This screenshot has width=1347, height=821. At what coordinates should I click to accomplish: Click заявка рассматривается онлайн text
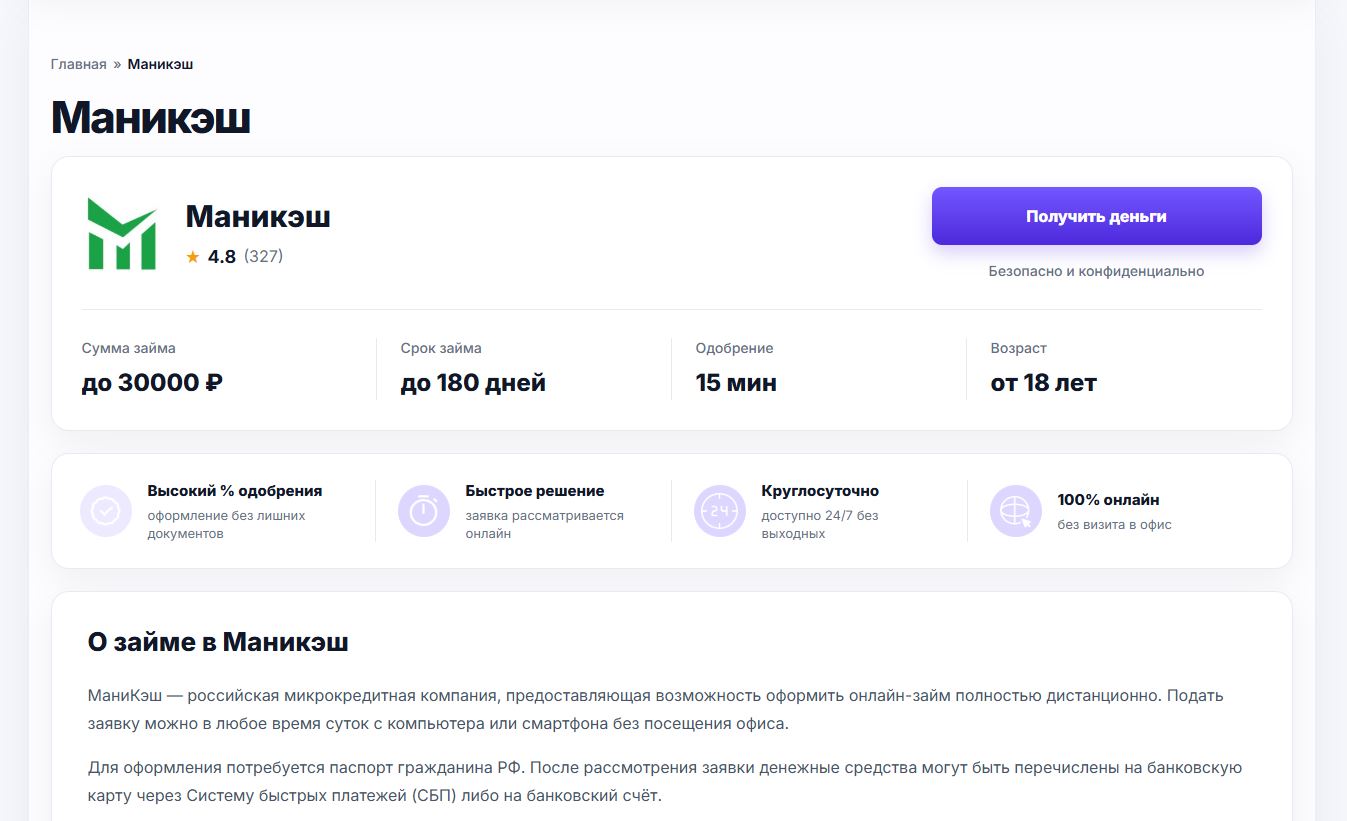[545, 525]
